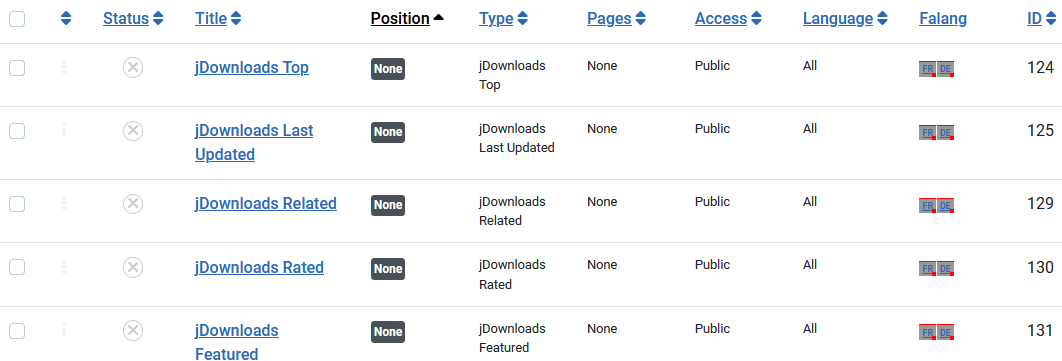
Task: Toggle unpublished status icon for jDownloads Top
Action: tap(133, 68)
